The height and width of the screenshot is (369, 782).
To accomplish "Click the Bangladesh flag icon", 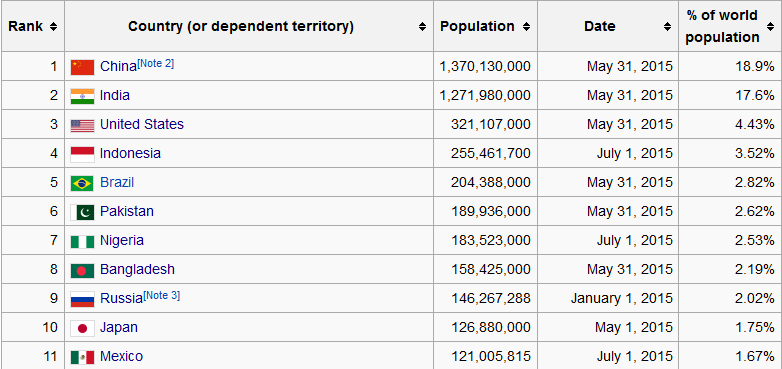I will tap(82, 270).
